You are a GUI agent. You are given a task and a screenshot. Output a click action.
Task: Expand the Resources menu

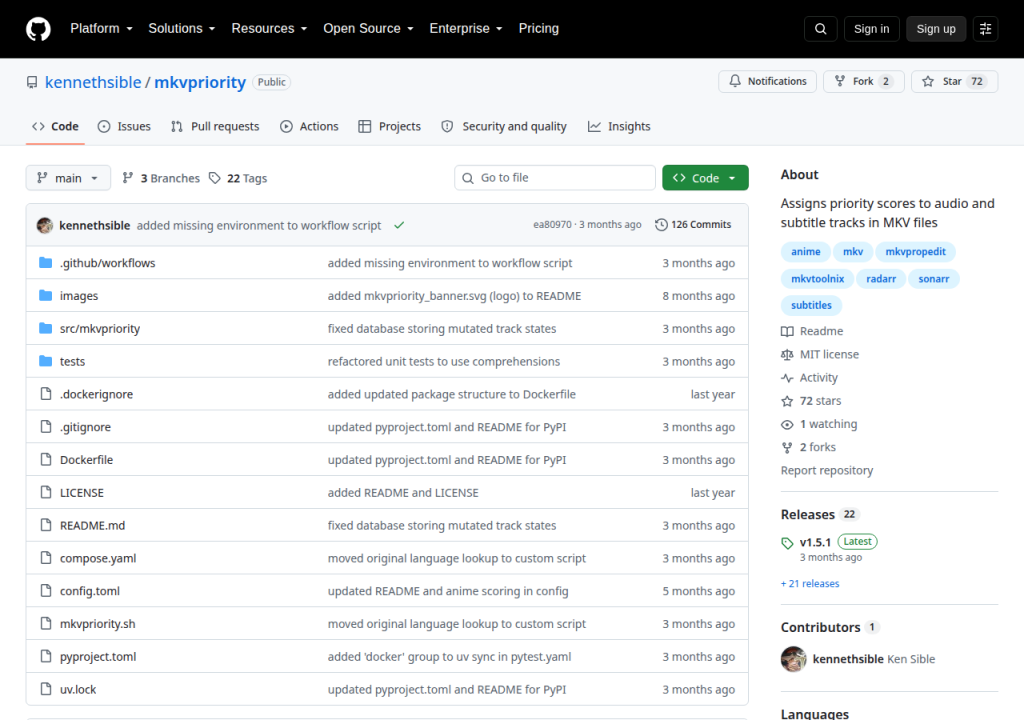(x=269, y=29)
